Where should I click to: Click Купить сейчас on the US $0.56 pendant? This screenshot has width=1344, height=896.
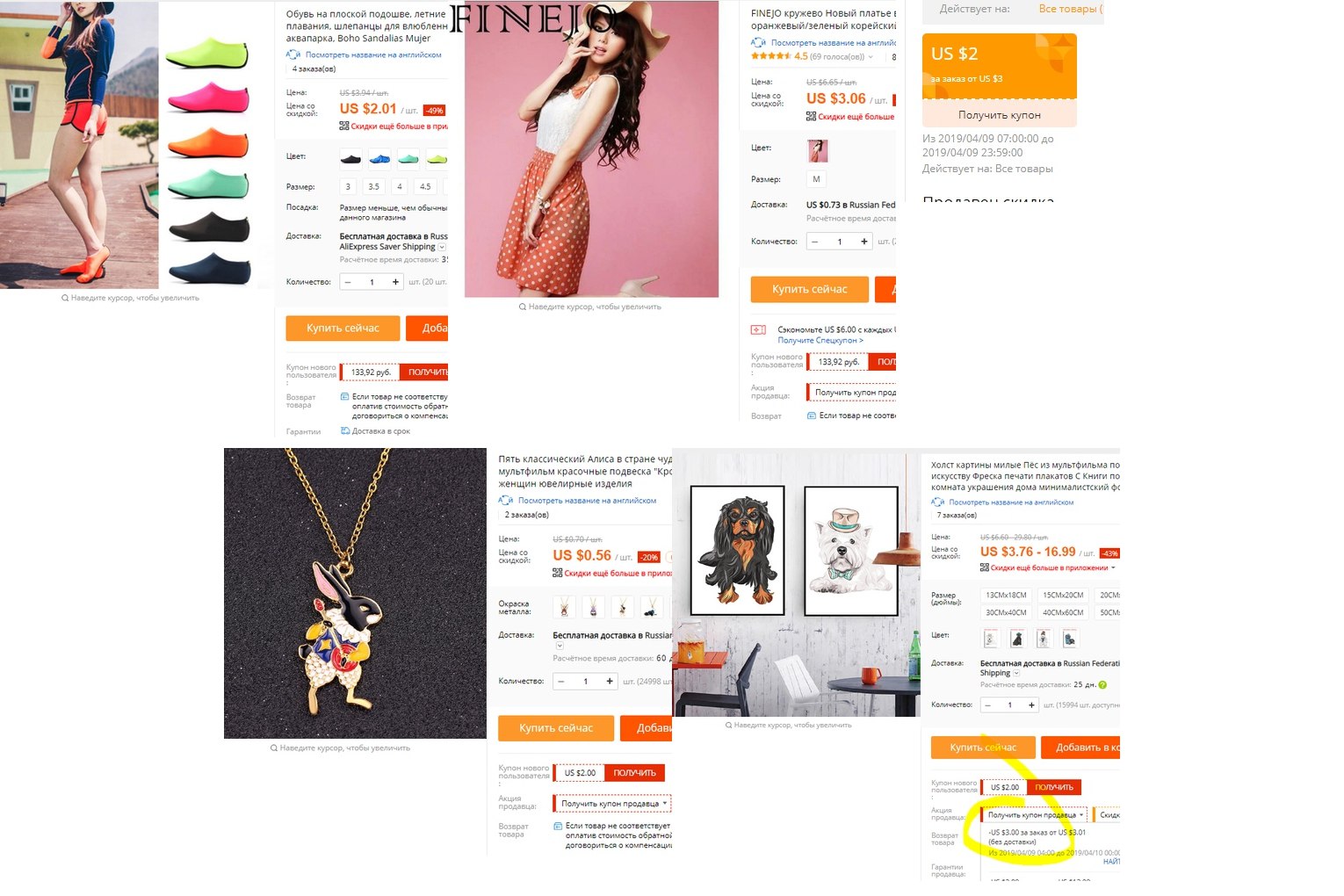[x=556, y=728]
